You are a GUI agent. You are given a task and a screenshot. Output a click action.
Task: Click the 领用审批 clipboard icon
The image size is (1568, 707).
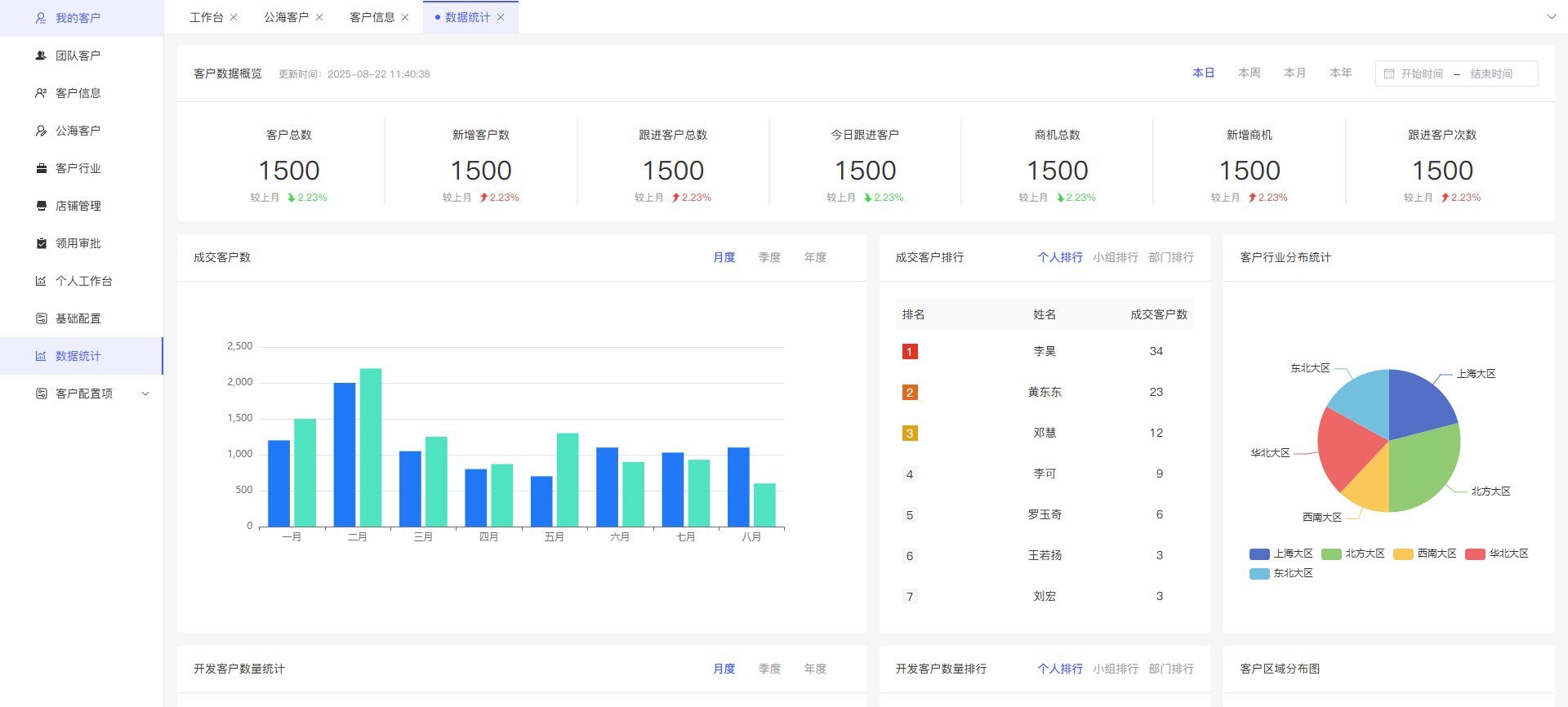(x=41, y=243)
